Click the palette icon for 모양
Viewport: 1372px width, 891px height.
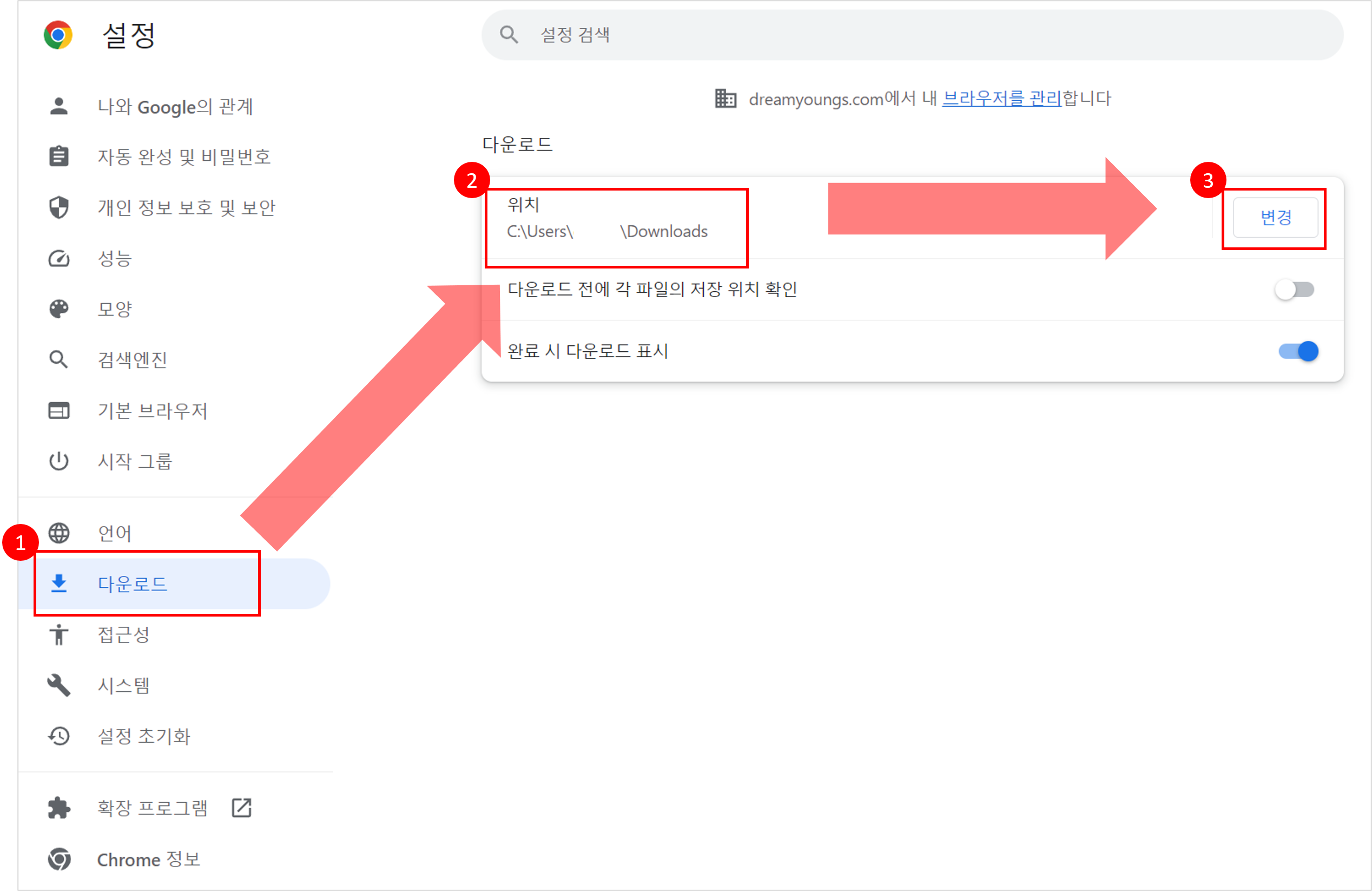[x=59, y=309]
